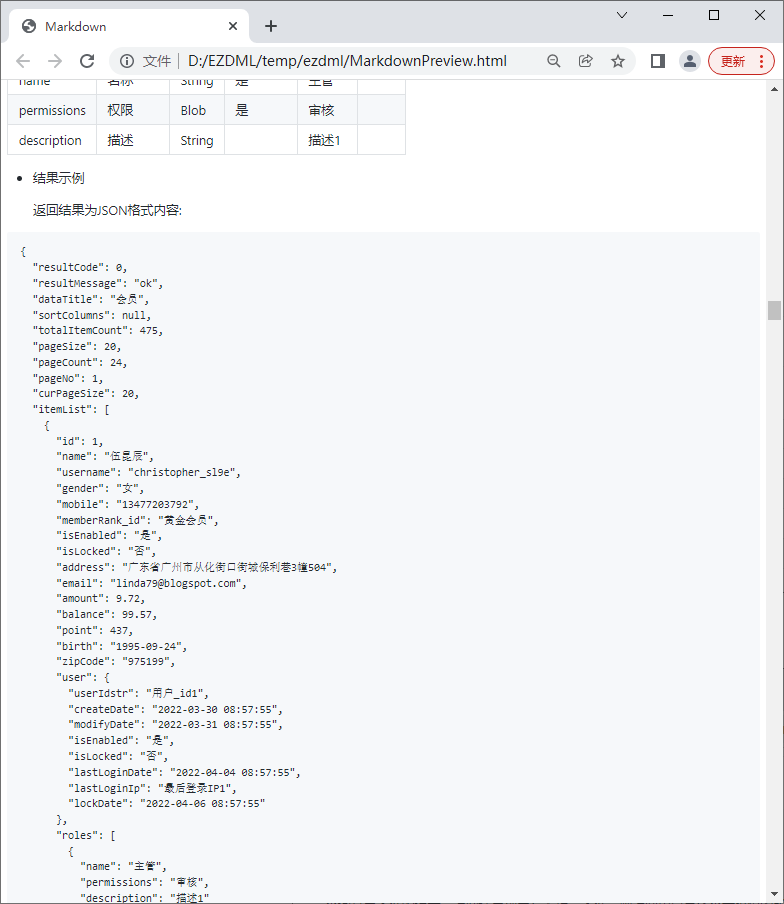Click the 'String' cell in description row
This screenshot has width=784, height=904.
[x=197, y=140]
